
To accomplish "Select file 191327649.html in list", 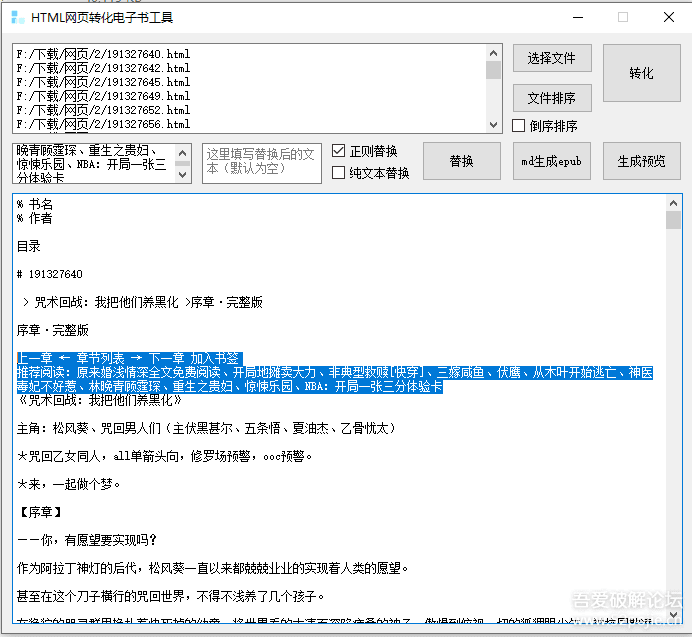I will coord(103,96).
